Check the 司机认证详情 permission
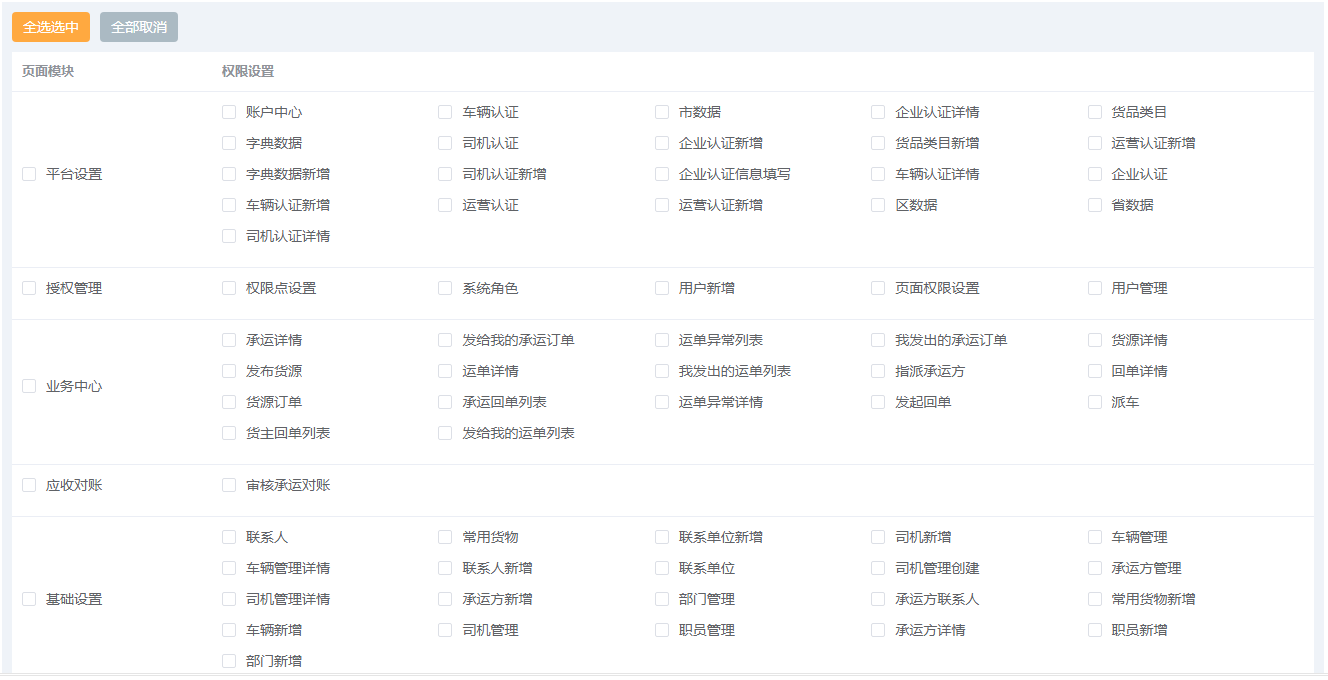 (x=229, y=236)
